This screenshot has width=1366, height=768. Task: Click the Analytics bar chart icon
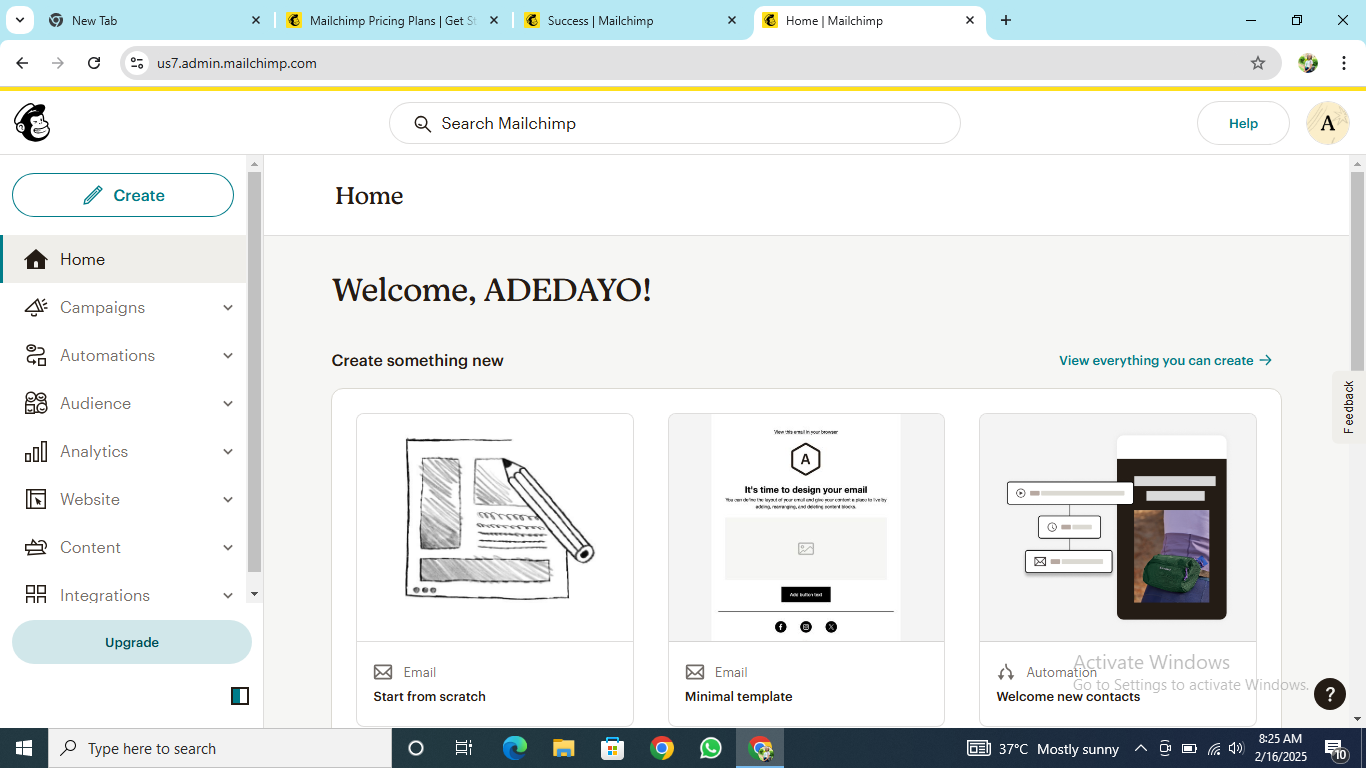coord(36,452)
